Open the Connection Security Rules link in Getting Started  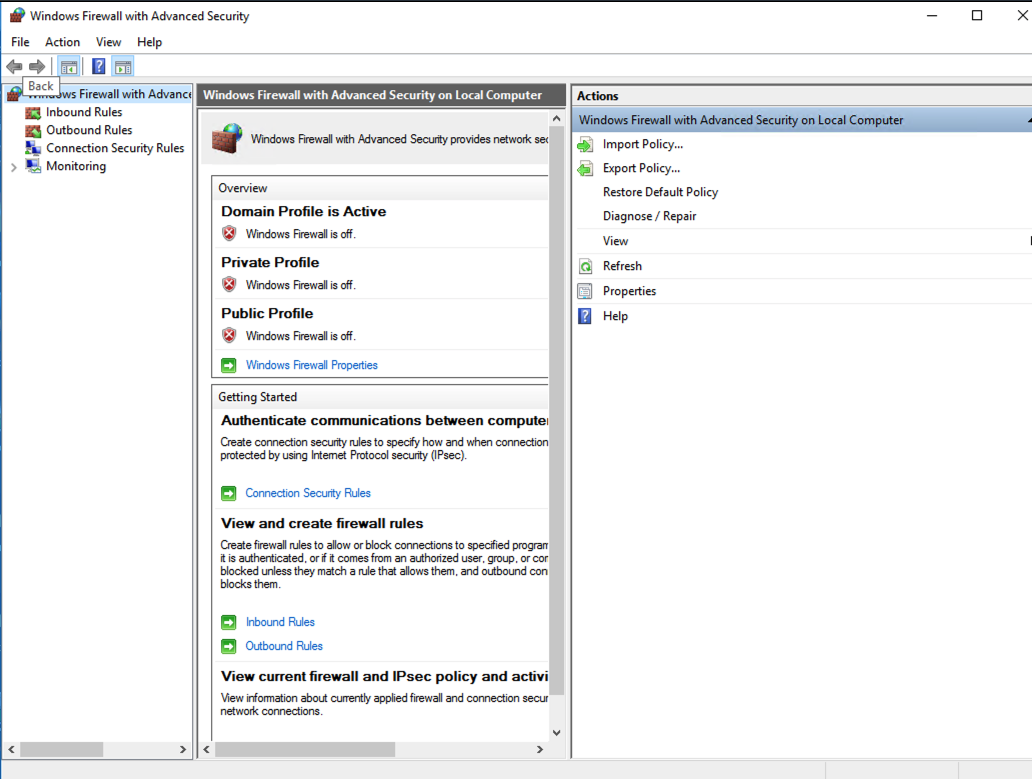coord(308,493)
